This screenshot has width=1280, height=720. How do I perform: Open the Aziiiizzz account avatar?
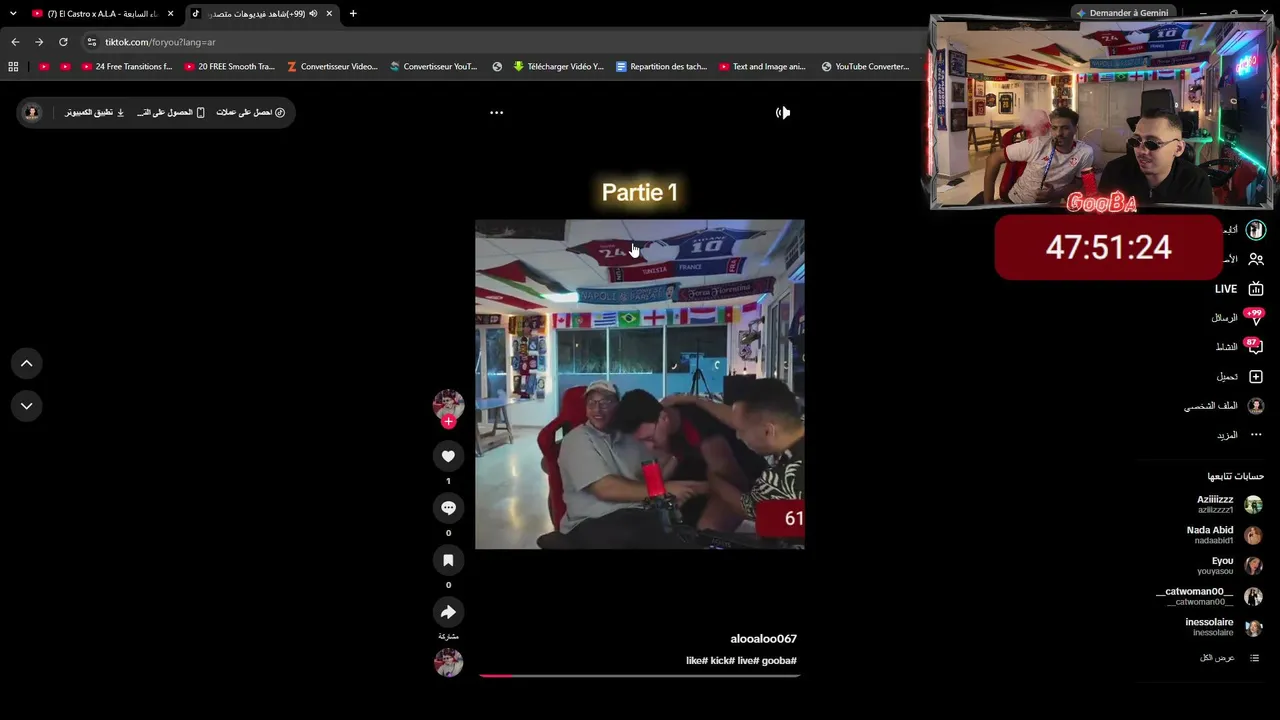1253,504
